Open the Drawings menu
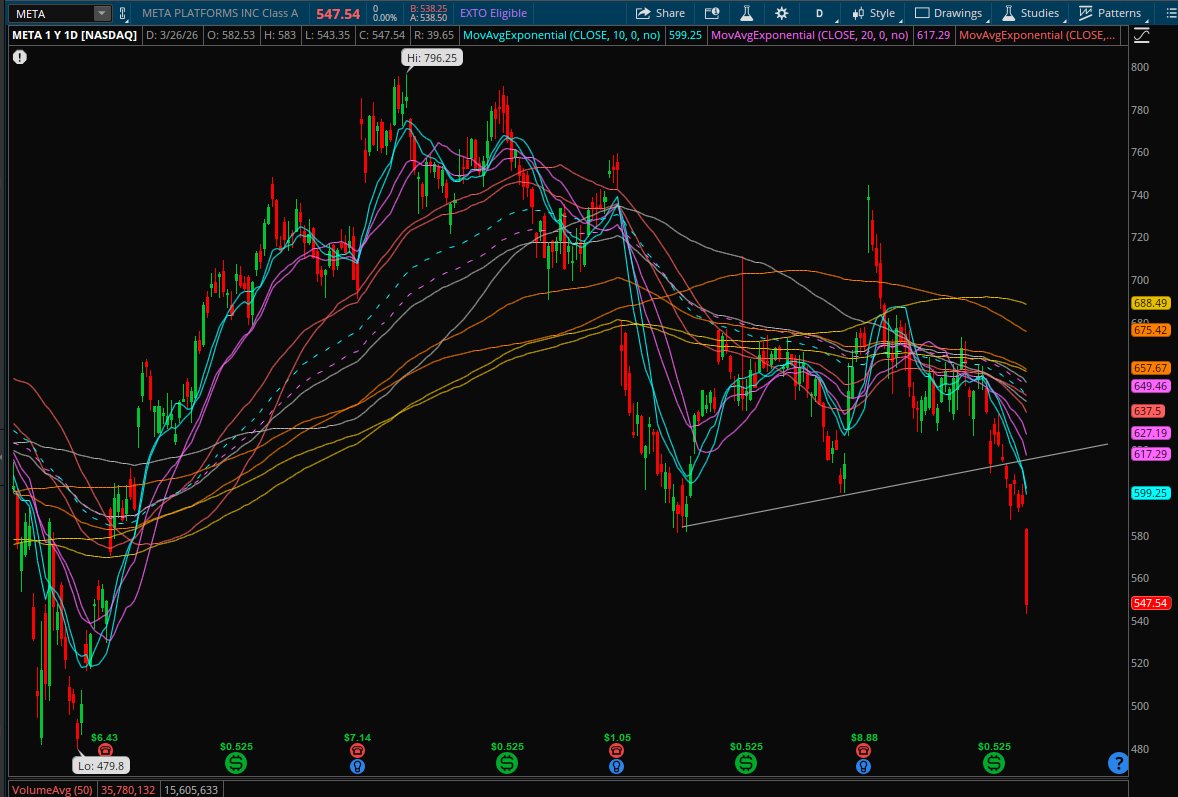 949,13
